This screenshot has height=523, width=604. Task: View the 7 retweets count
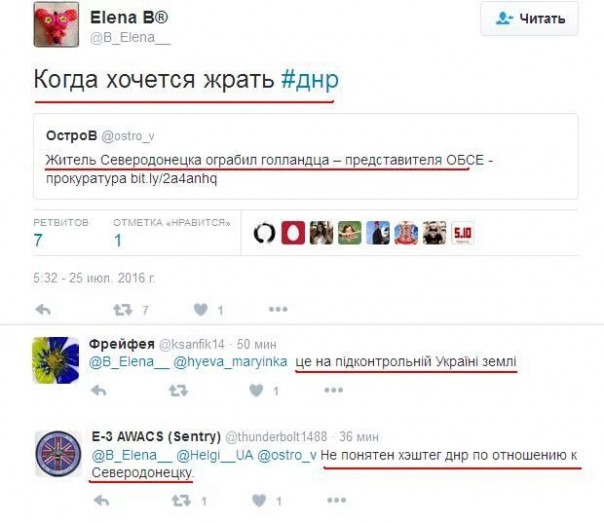pos(38,240)
